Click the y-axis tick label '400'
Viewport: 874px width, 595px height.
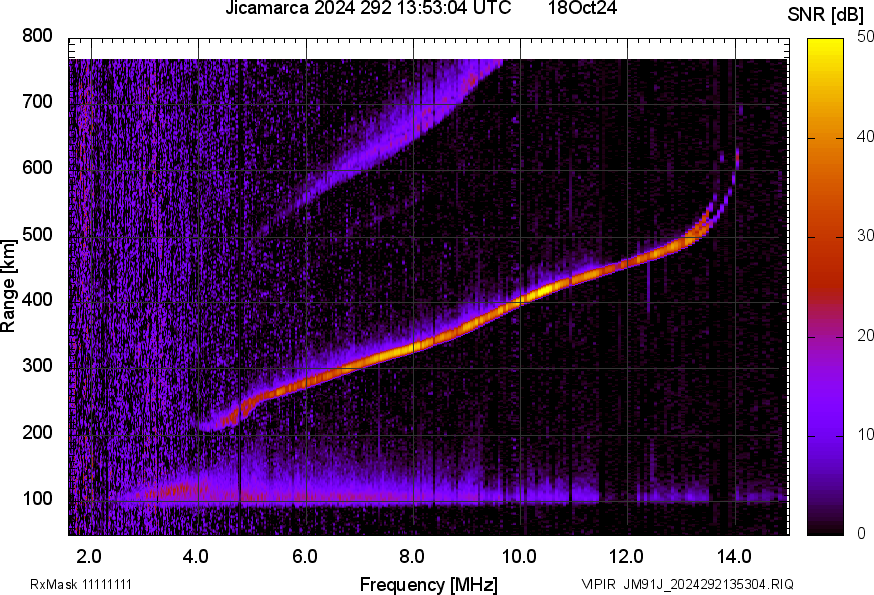click(37, 299)
